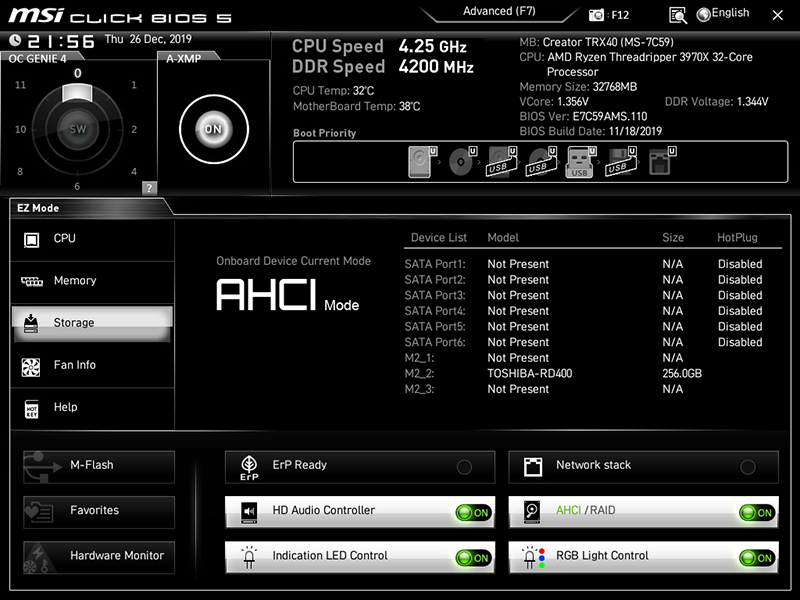Toggle AHCI / RAID ON switch

(x=757, y=513)
